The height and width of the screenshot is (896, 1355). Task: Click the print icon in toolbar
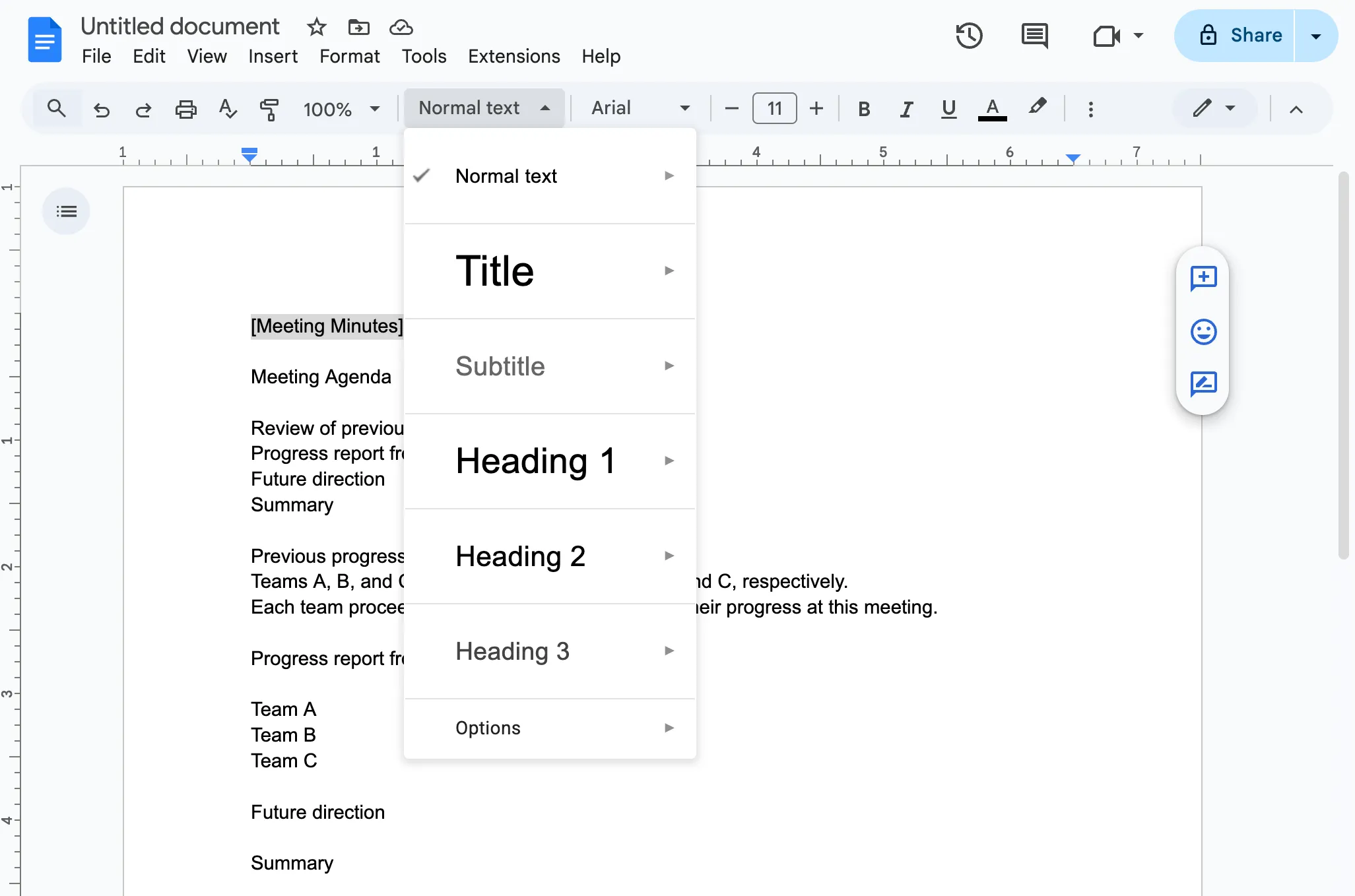tap(185, 109)
